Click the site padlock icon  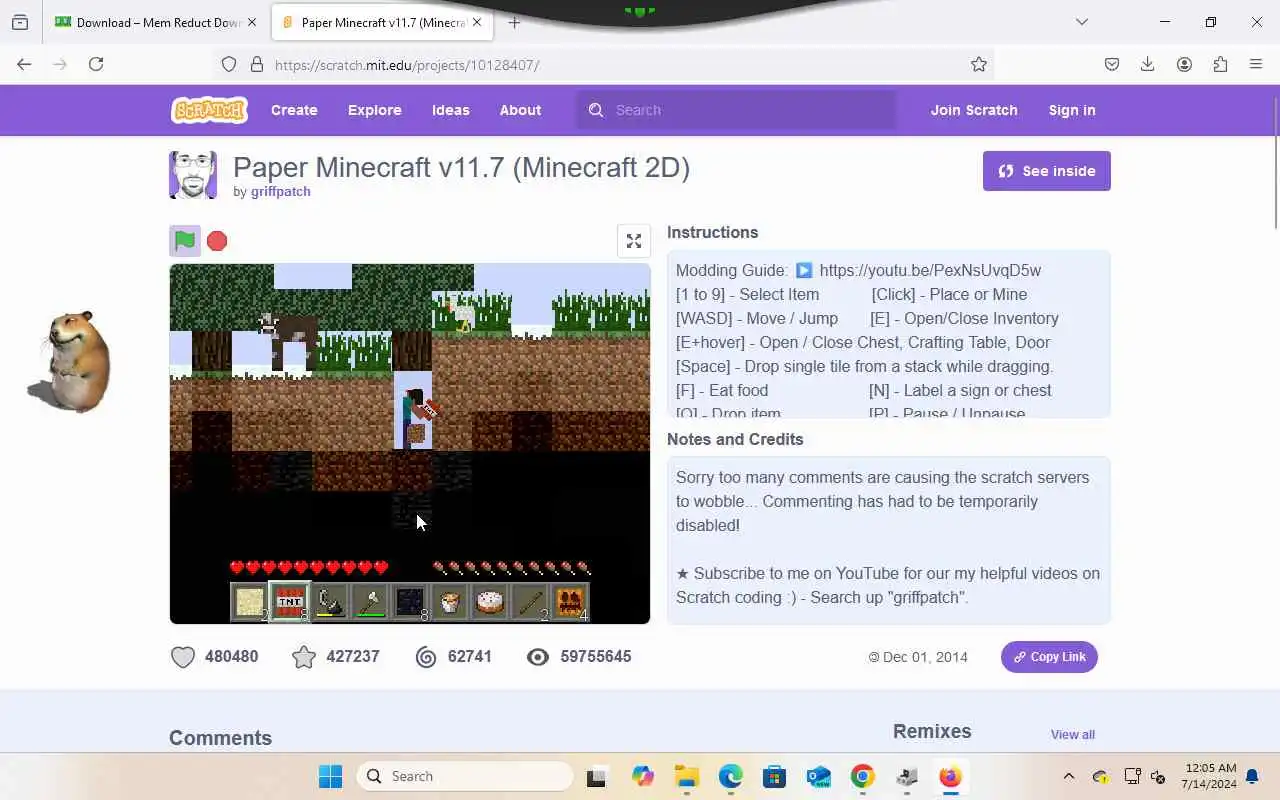coord(257,64)
